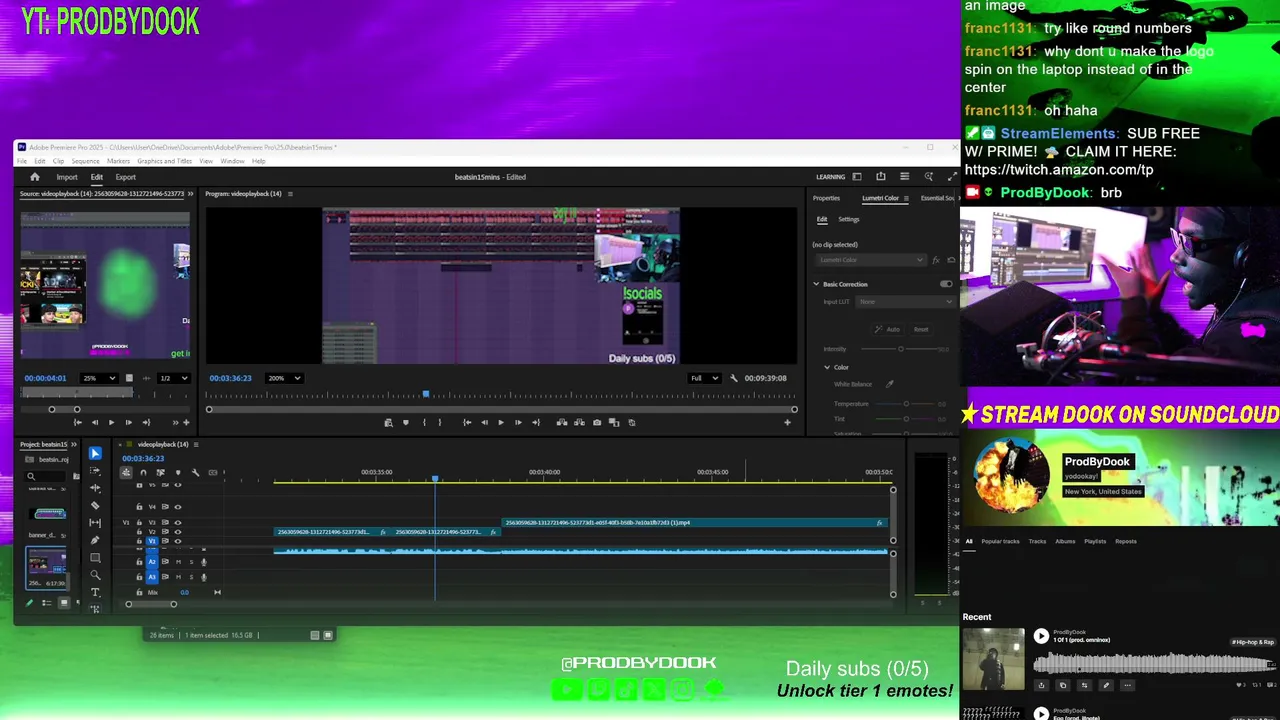1280x720 pixels.
Task: Click the Lumetri Settings sub-tab
Action: (849, 219)
